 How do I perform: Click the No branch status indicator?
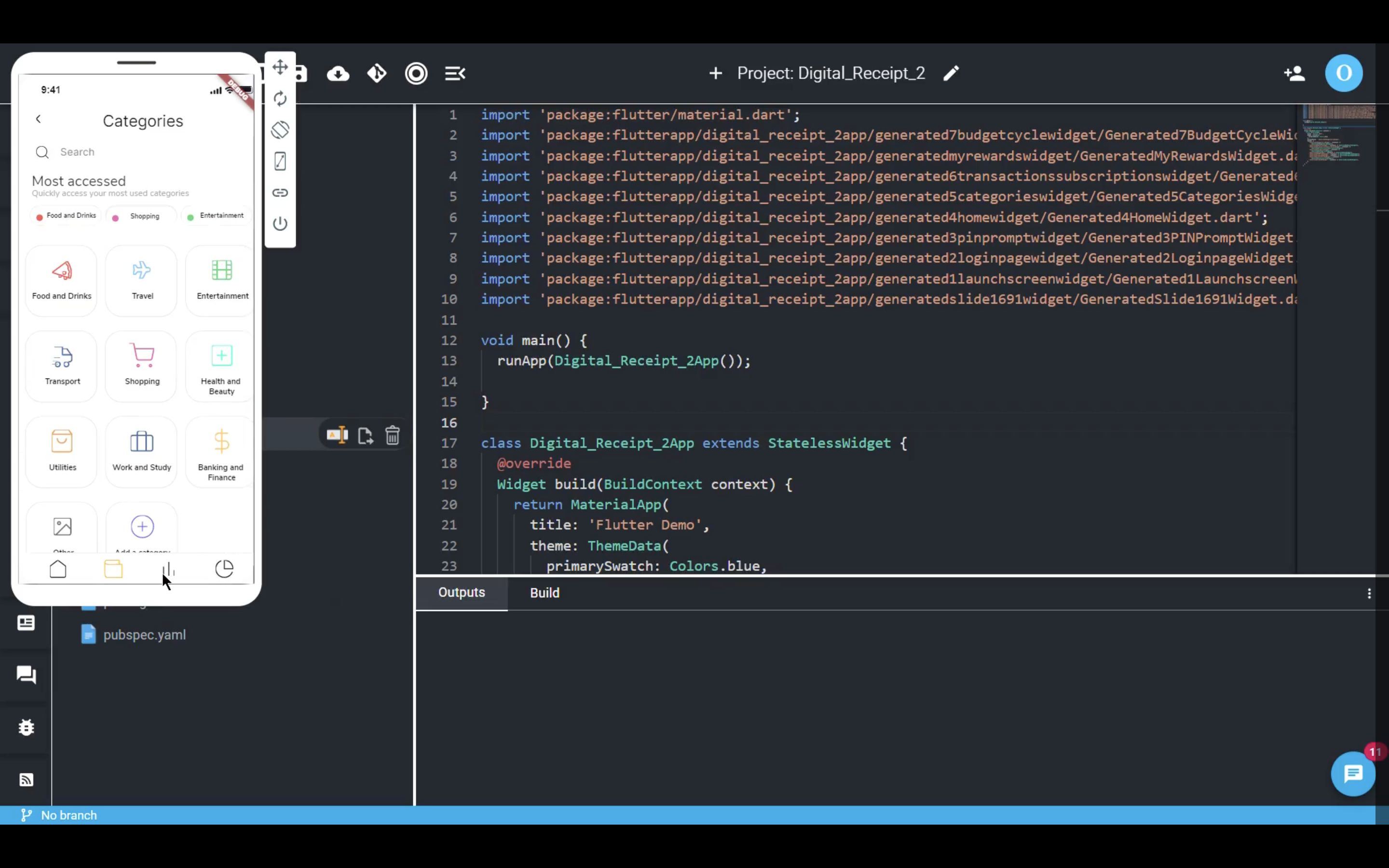point(68,815)
